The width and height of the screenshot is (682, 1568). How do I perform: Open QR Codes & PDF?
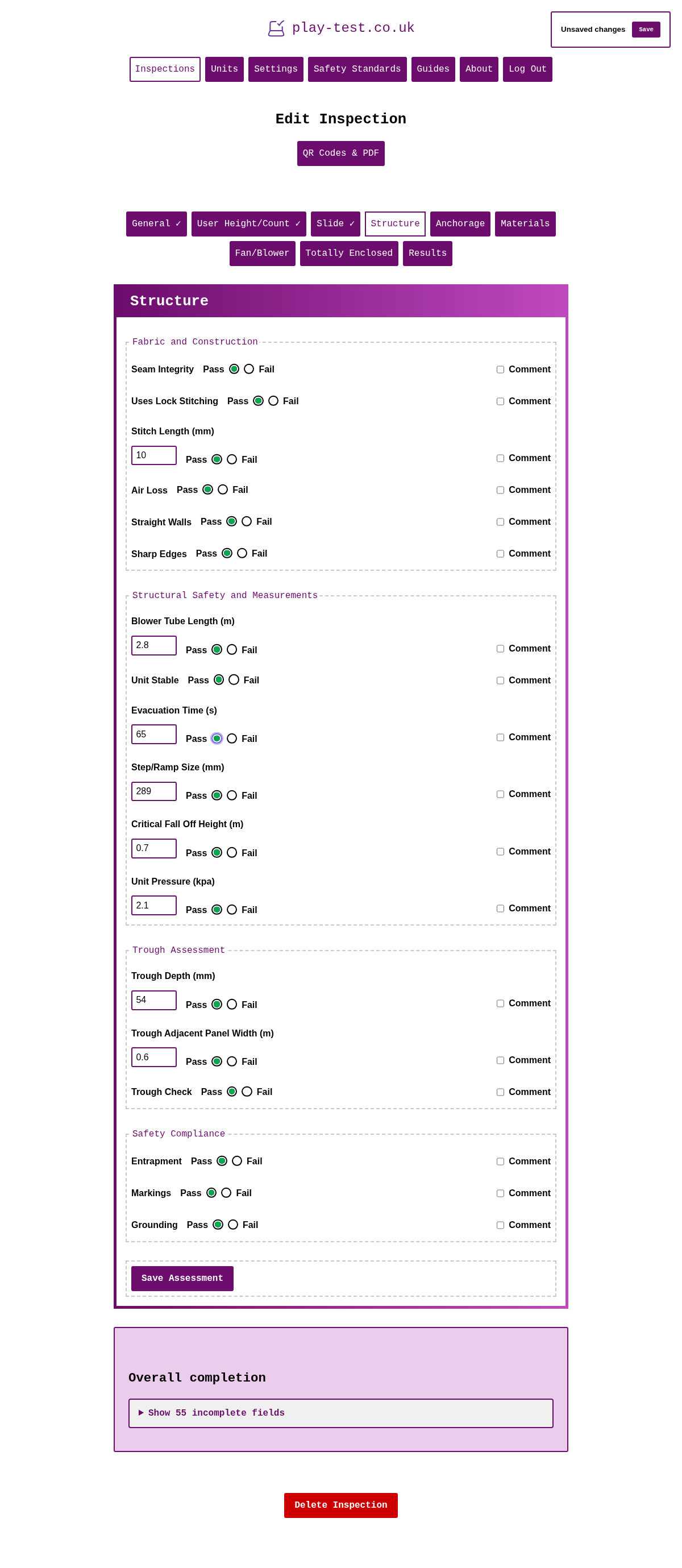[x=340, y=153]
